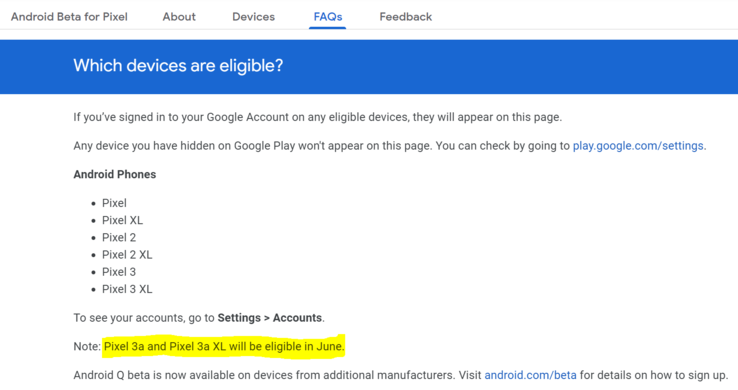Click the bold 'Settings > Accounts' text
This screenshot has height=390, width=738.
270,318
